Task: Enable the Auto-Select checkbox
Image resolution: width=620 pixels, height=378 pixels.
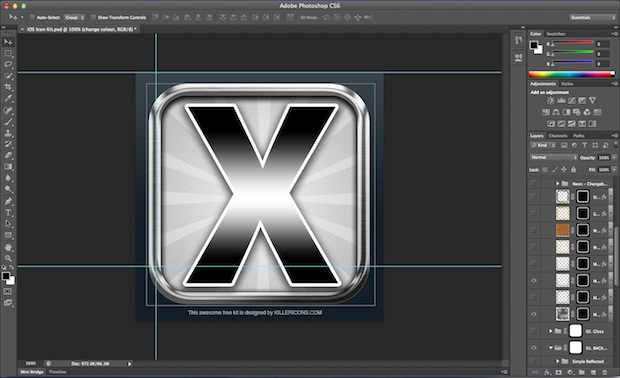Action: pyautogui.click(x=32, y=17)
